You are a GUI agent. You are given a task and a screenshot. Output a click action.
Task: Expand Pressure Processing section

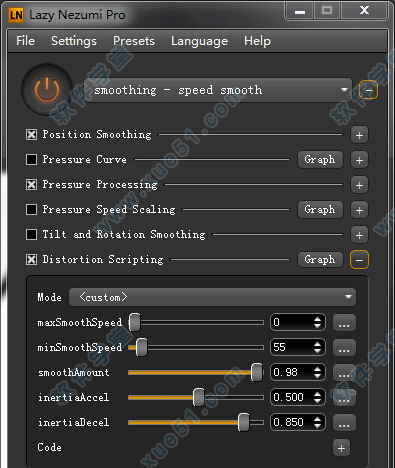(x=359, y=185)
